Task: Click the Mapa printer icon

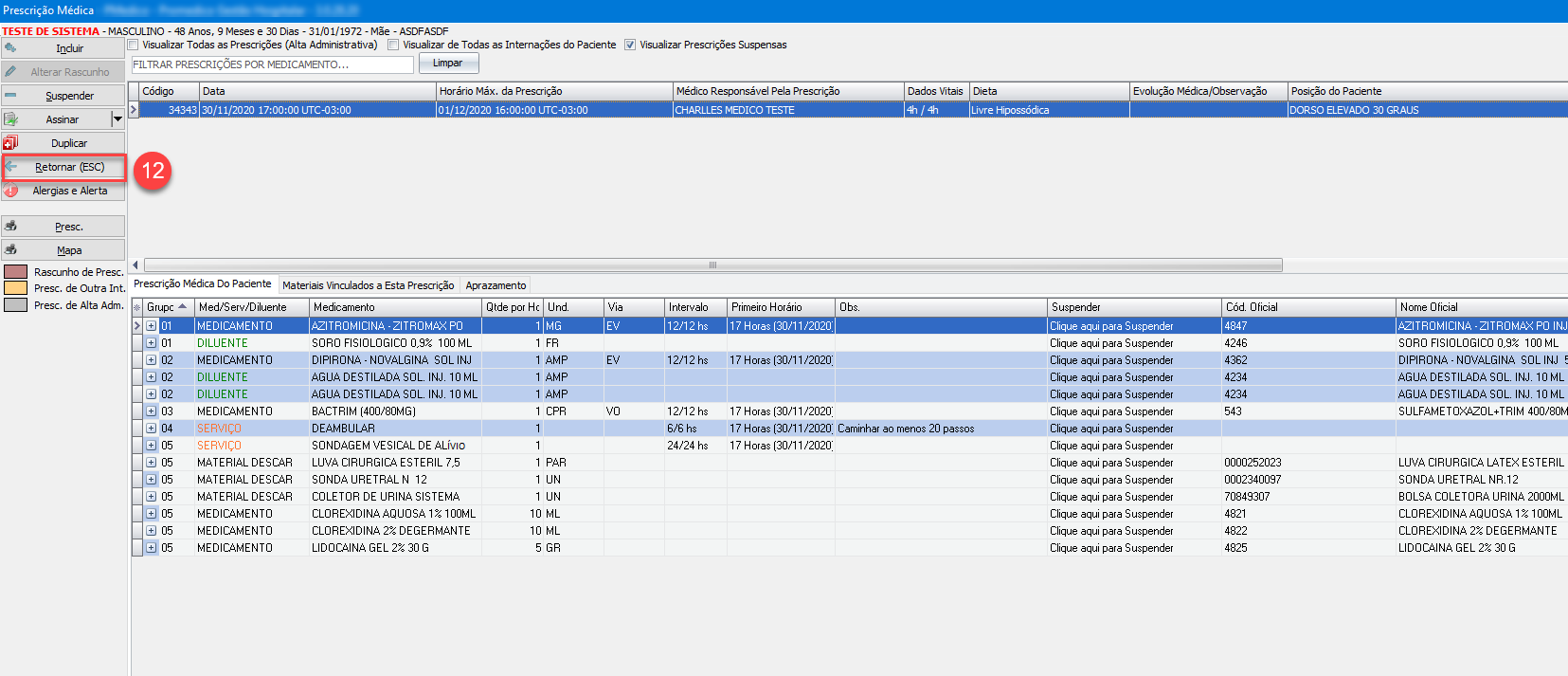Action: click(x=10, y=250)
